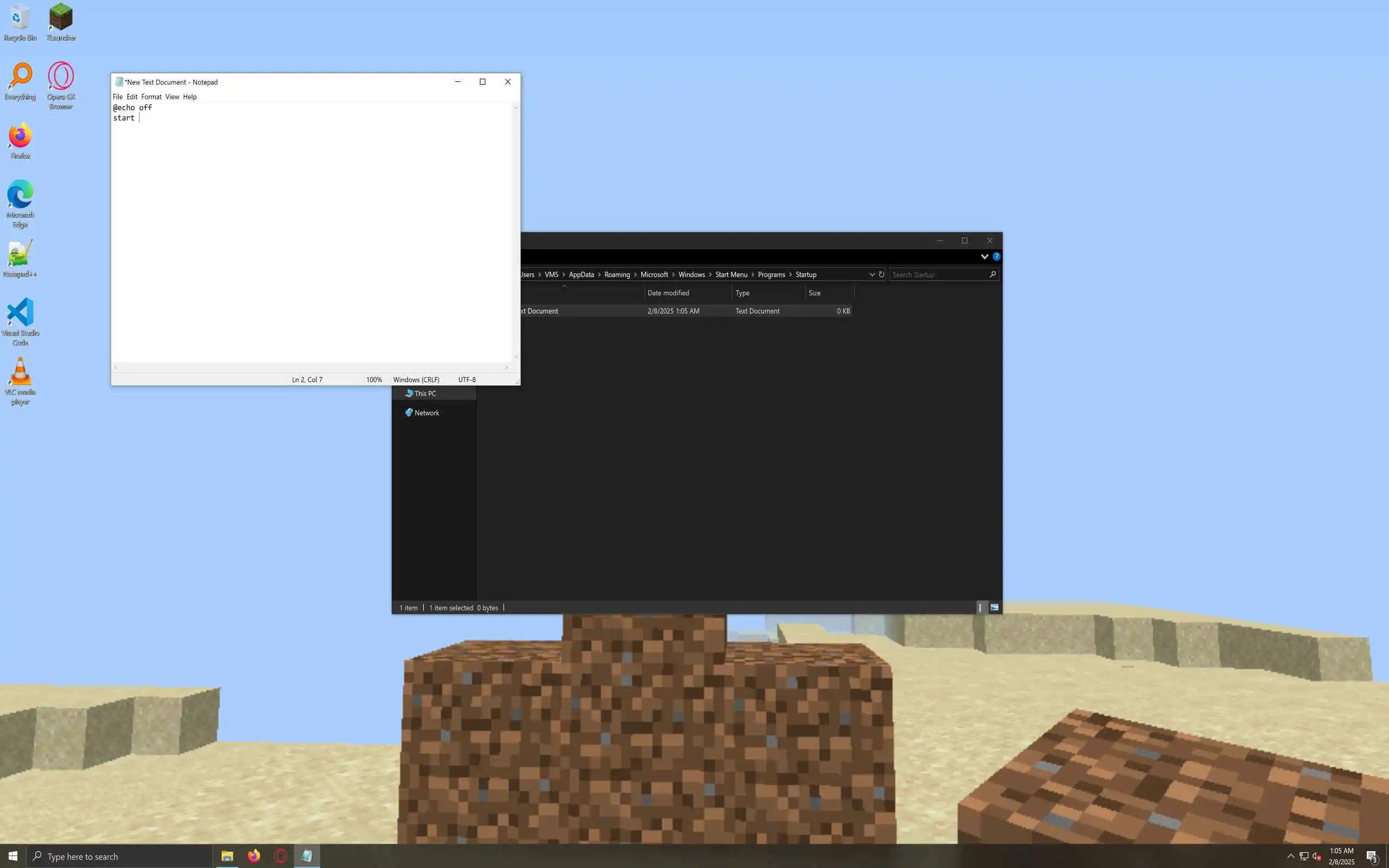Open the address bar history dropdown
Screen dimensions: 1389x868
click(872, 275)
